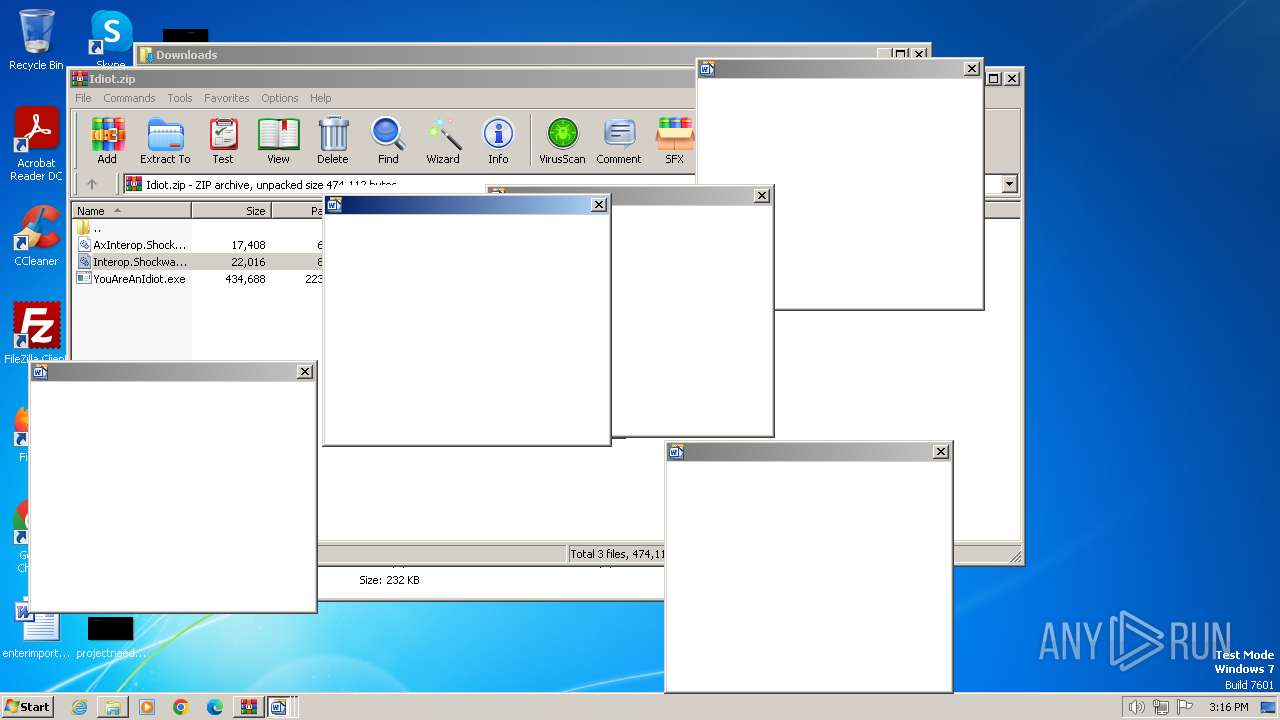Image resolution: width=1280 pixels, height=720 pixels.
Task: Open the View tool in WinRAR
Action: click(x=278, y=141)
